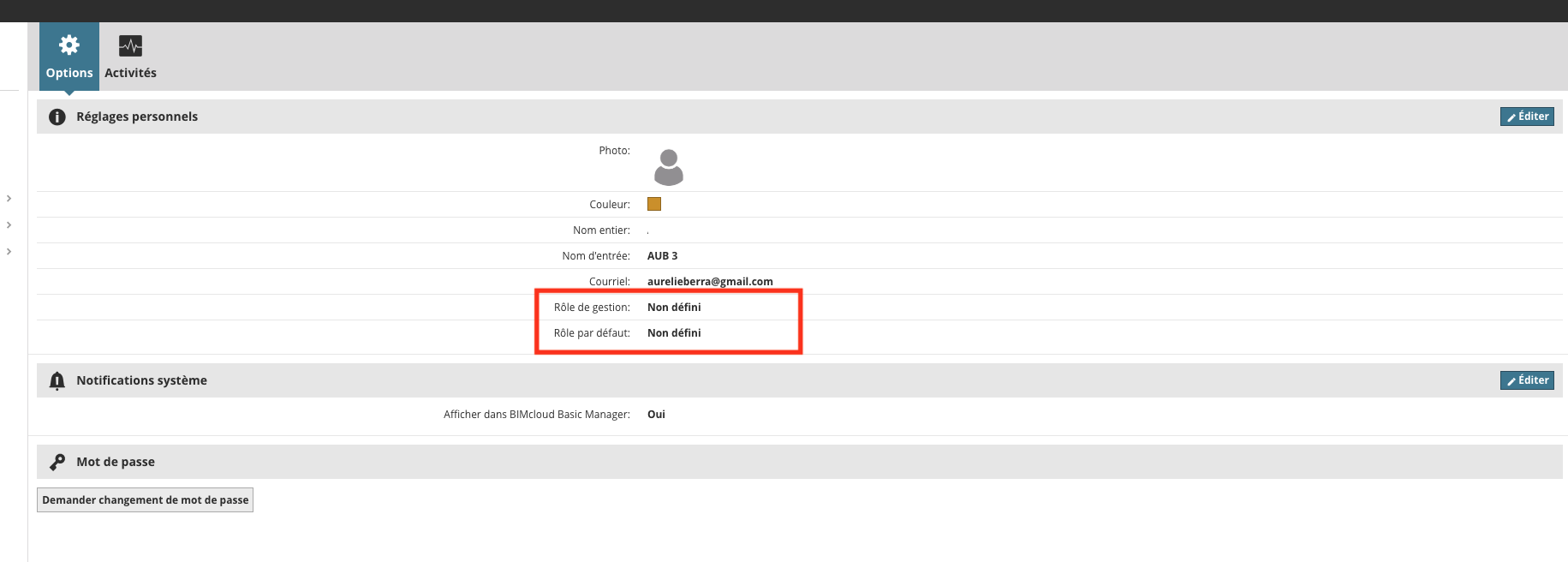Viewport: 1568px width, 562px height.
Task: Click the orange Couleur swatch
Action: pos(654,204)
